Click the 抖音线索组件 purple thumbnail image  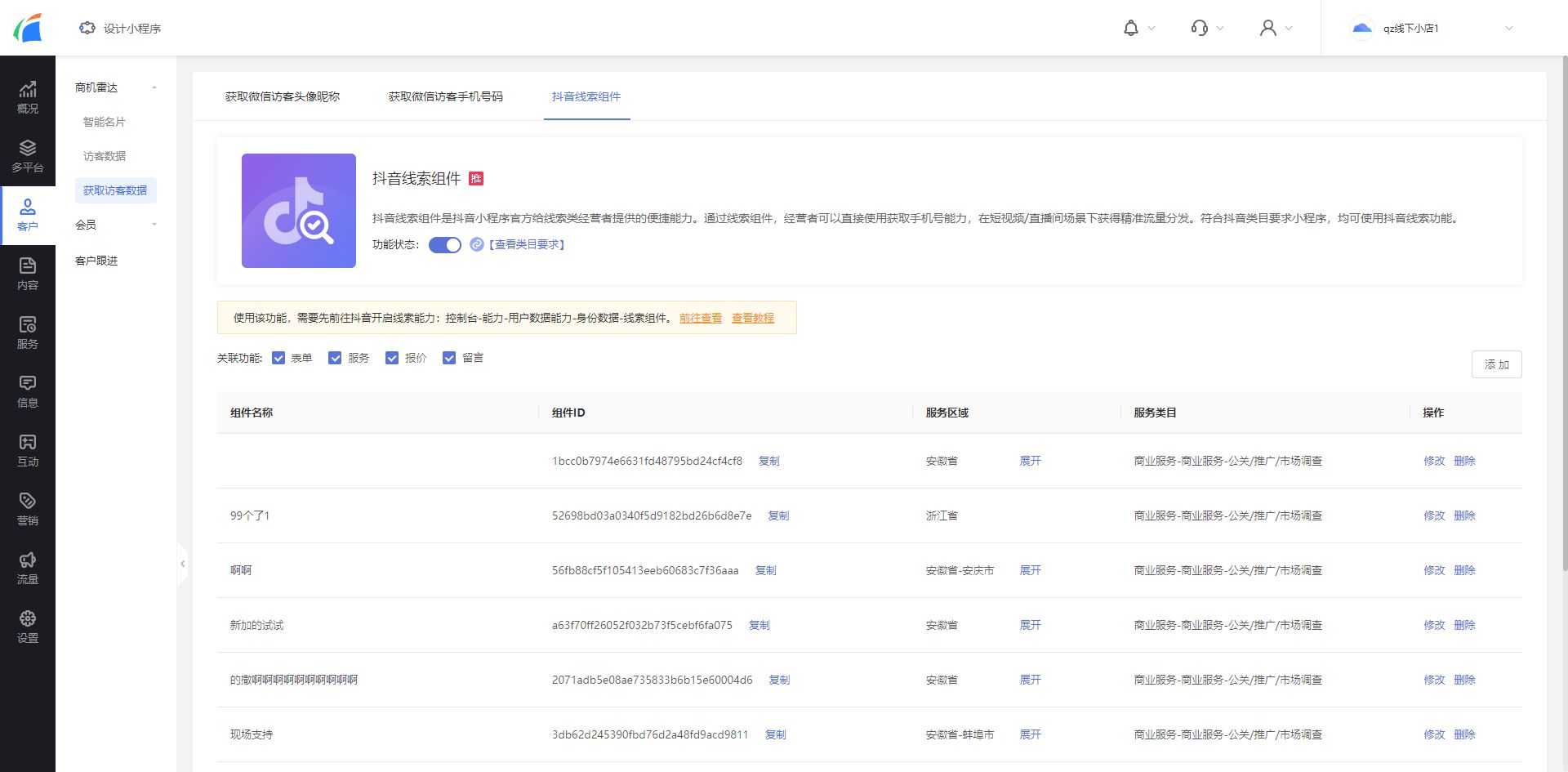tap(299, 211)
